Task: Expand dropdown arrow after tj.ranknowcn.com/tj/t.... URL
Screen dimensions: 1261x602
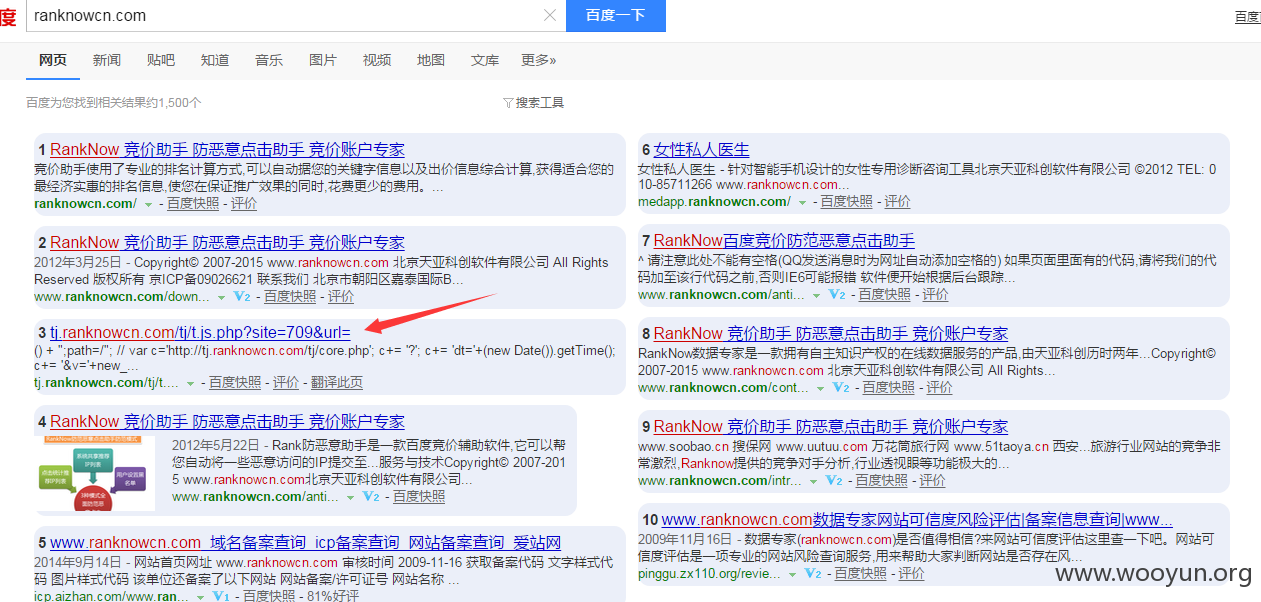Action: 191,383
